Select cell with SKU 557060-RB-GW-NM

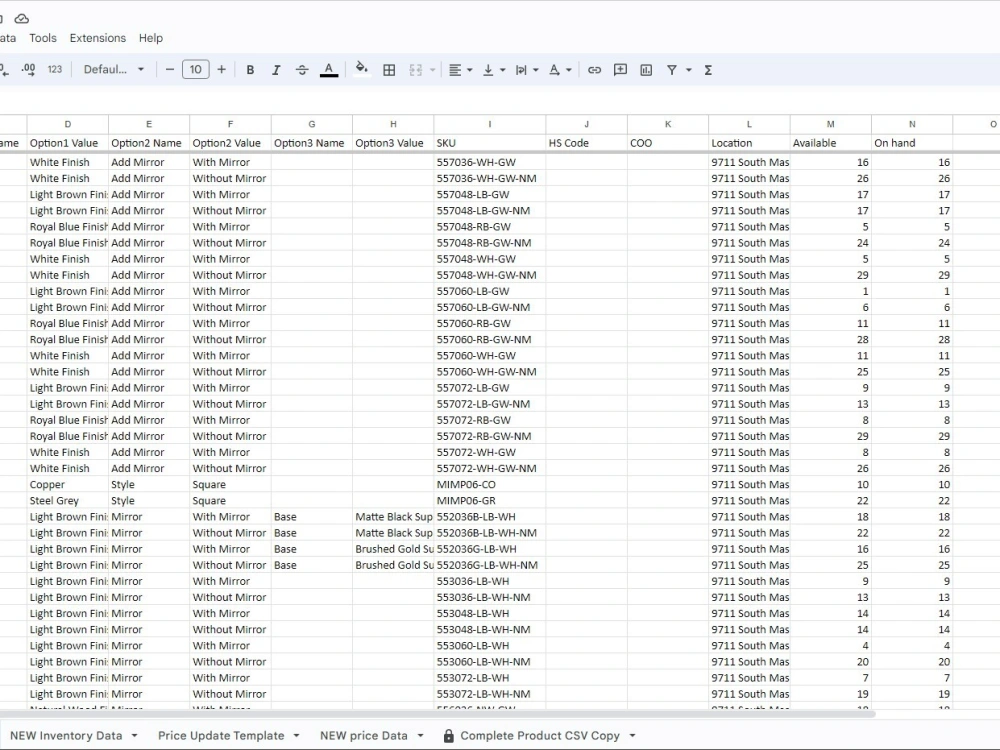point(490,340)
